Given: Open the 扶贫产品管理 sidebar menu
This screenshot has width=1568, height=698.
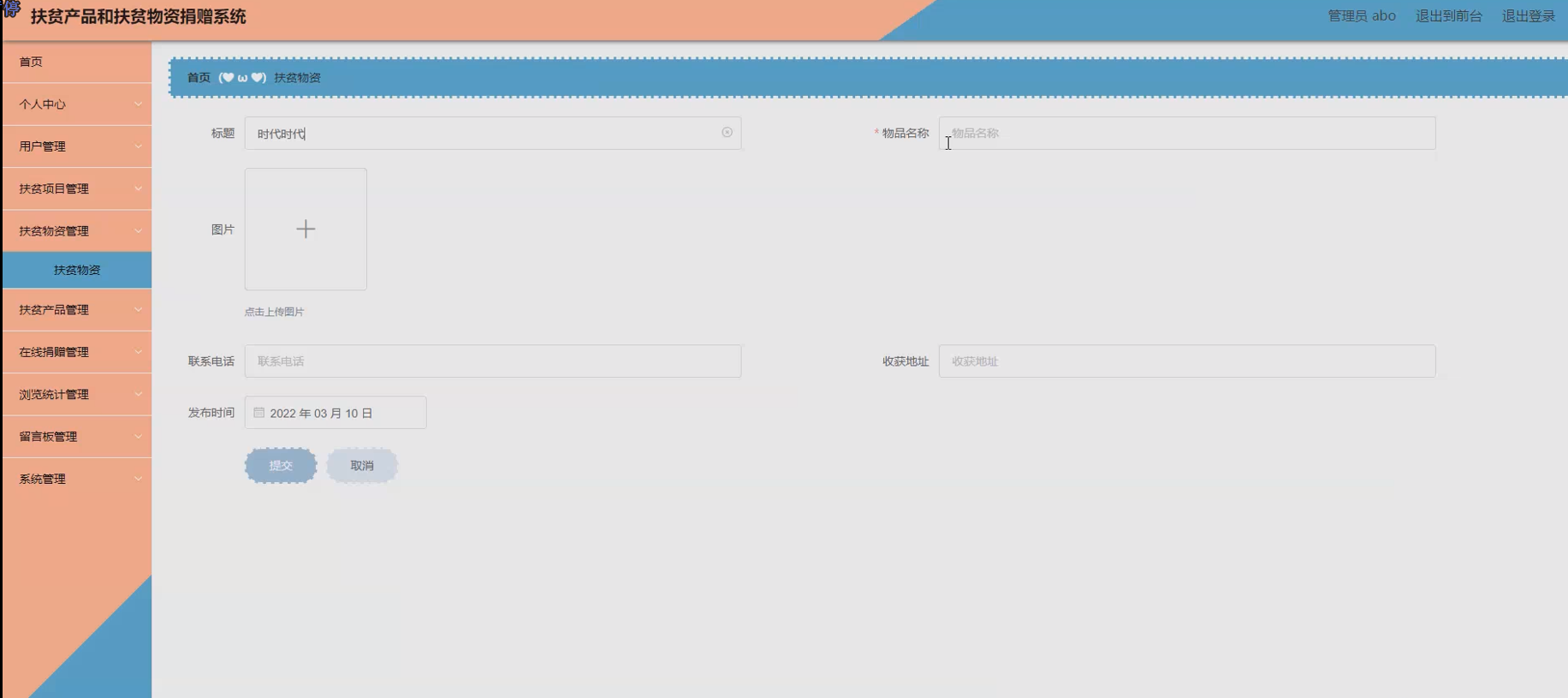Looking at the screenshot, I should pyautogui.click(x=77, y=310).
